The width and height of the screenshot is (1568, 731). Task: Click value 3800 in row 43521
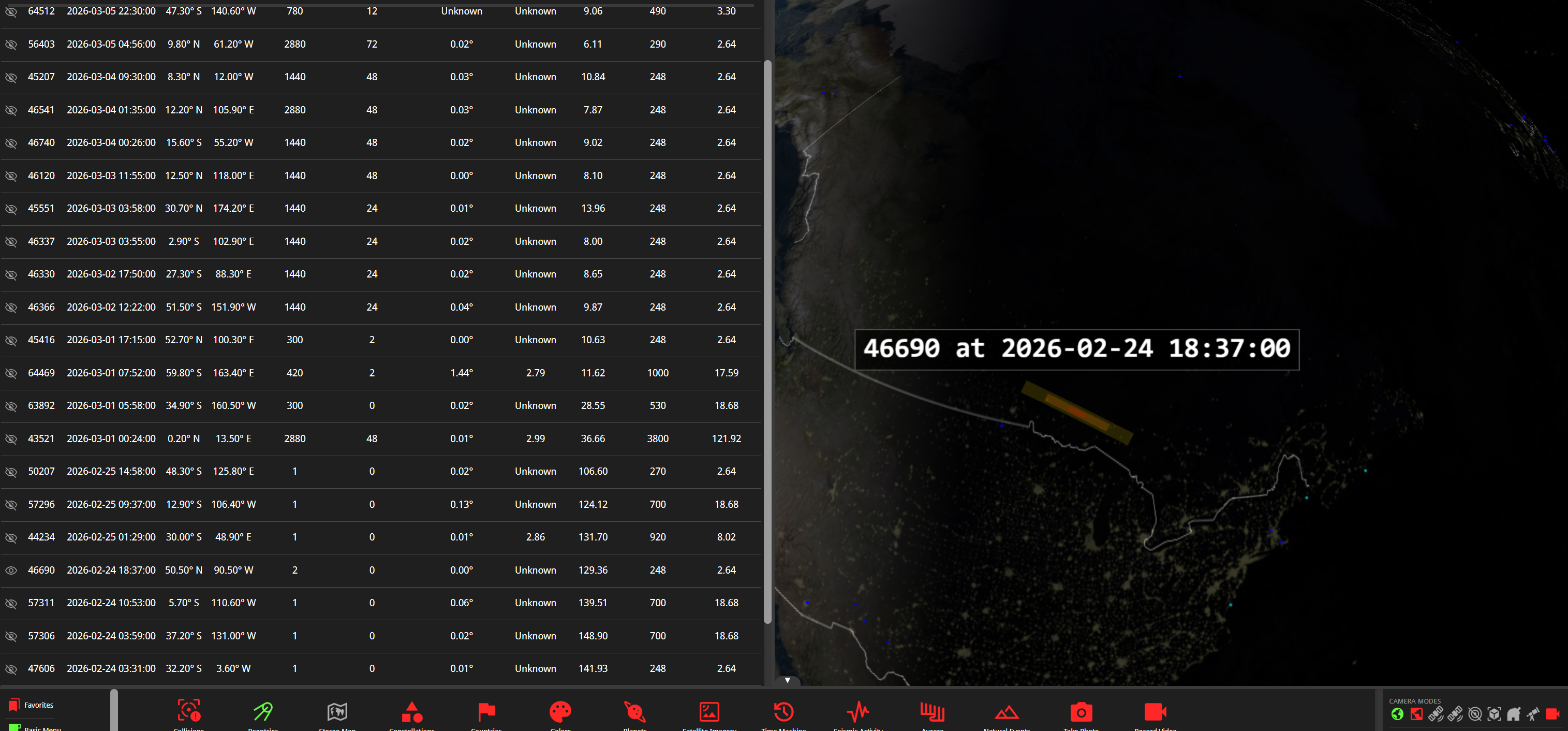[658, 438]
